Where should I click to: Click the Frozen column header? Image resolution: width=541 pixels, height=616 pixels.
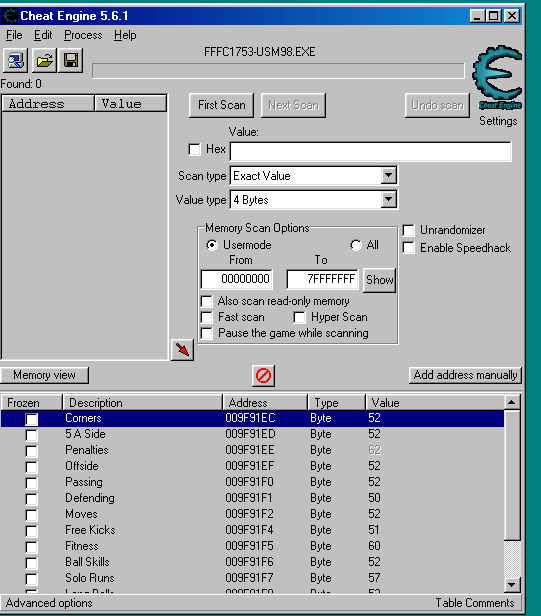click(x=32, y=403)
